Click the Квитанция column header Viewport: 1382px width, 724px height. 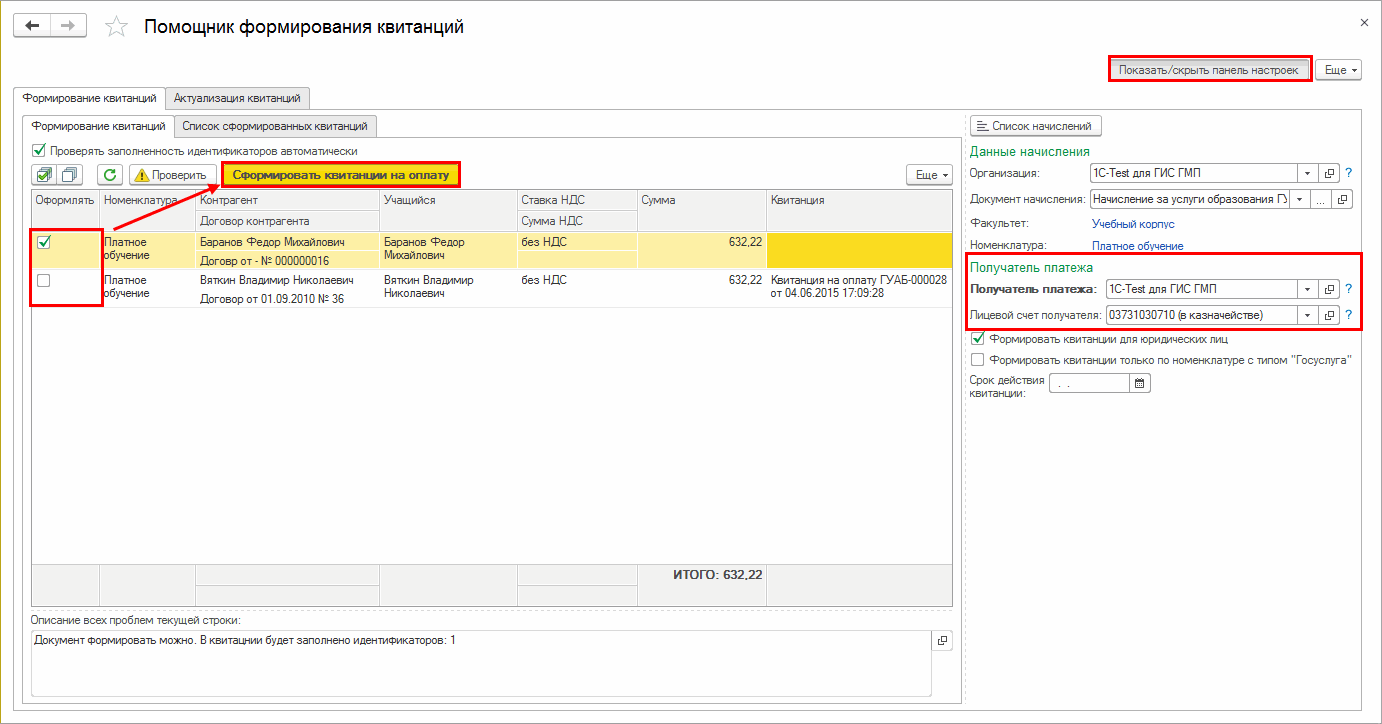(859, 210)
